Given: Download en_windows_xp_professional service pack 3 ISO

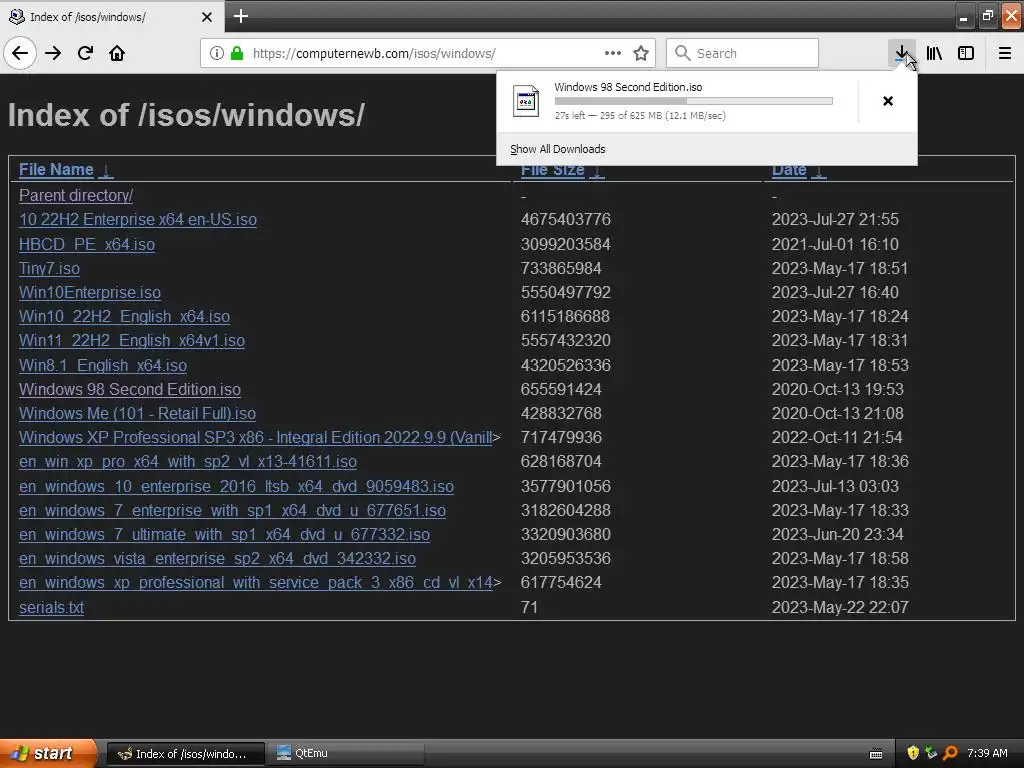Looking at the screenshot, I should [x=255, y=583].
